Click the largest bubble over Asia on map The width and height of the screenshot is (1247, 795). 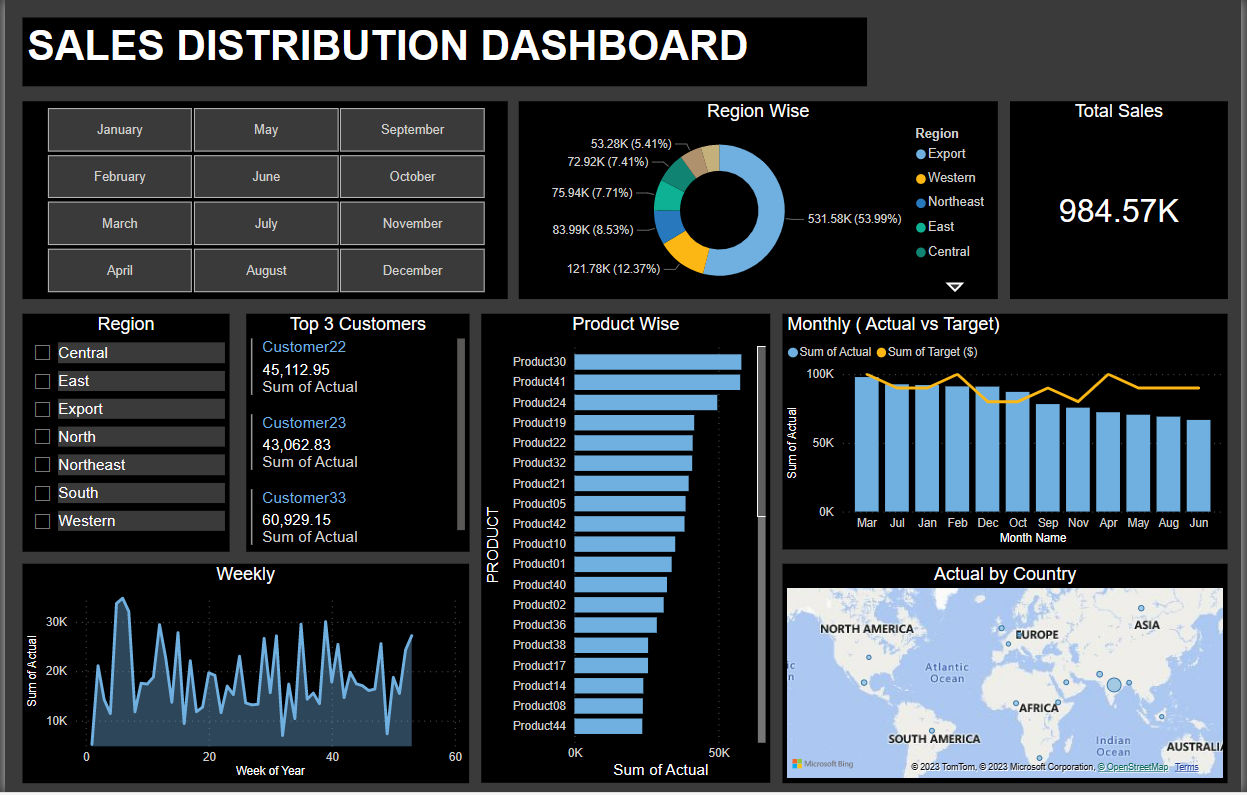pyautogui.click(x=1114, y=685)
